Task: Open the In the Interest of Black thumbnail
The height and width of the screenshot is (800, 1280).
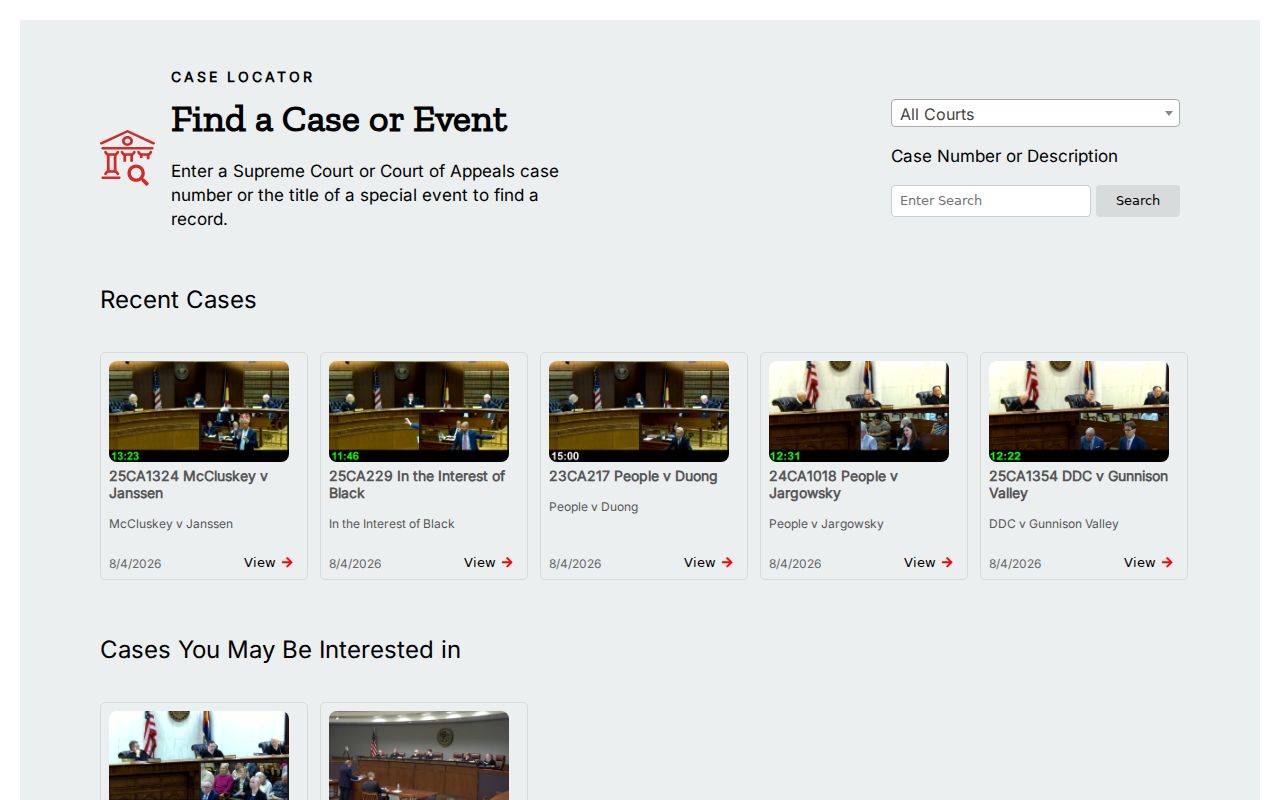Action: click(x=419, y=411)
